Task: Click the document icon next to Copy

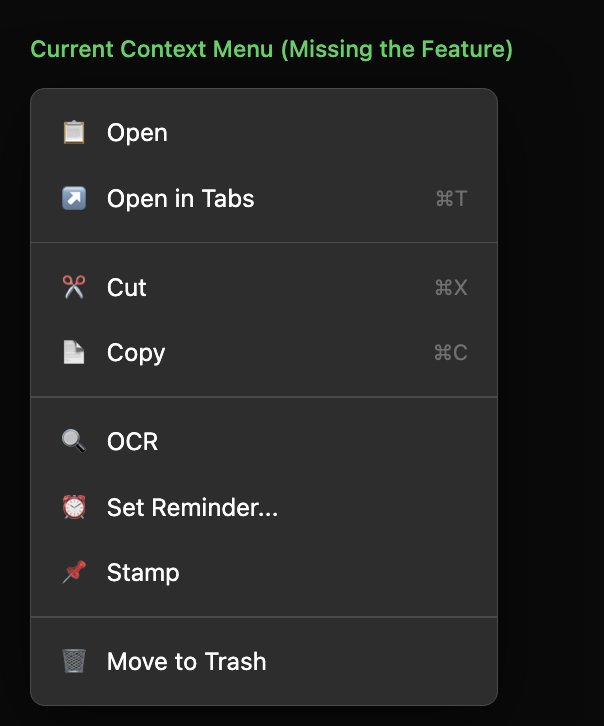Action: click(74, 353)
